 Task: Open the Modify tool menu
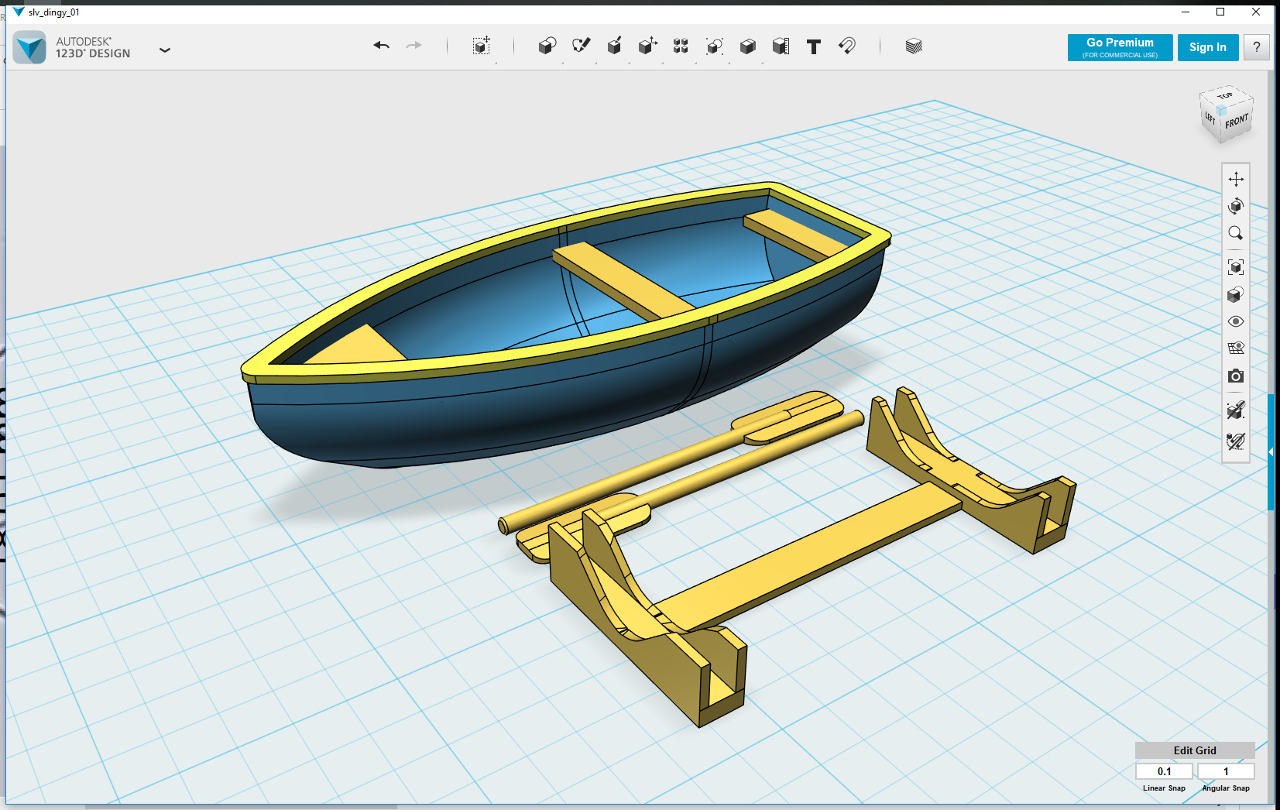648,46
